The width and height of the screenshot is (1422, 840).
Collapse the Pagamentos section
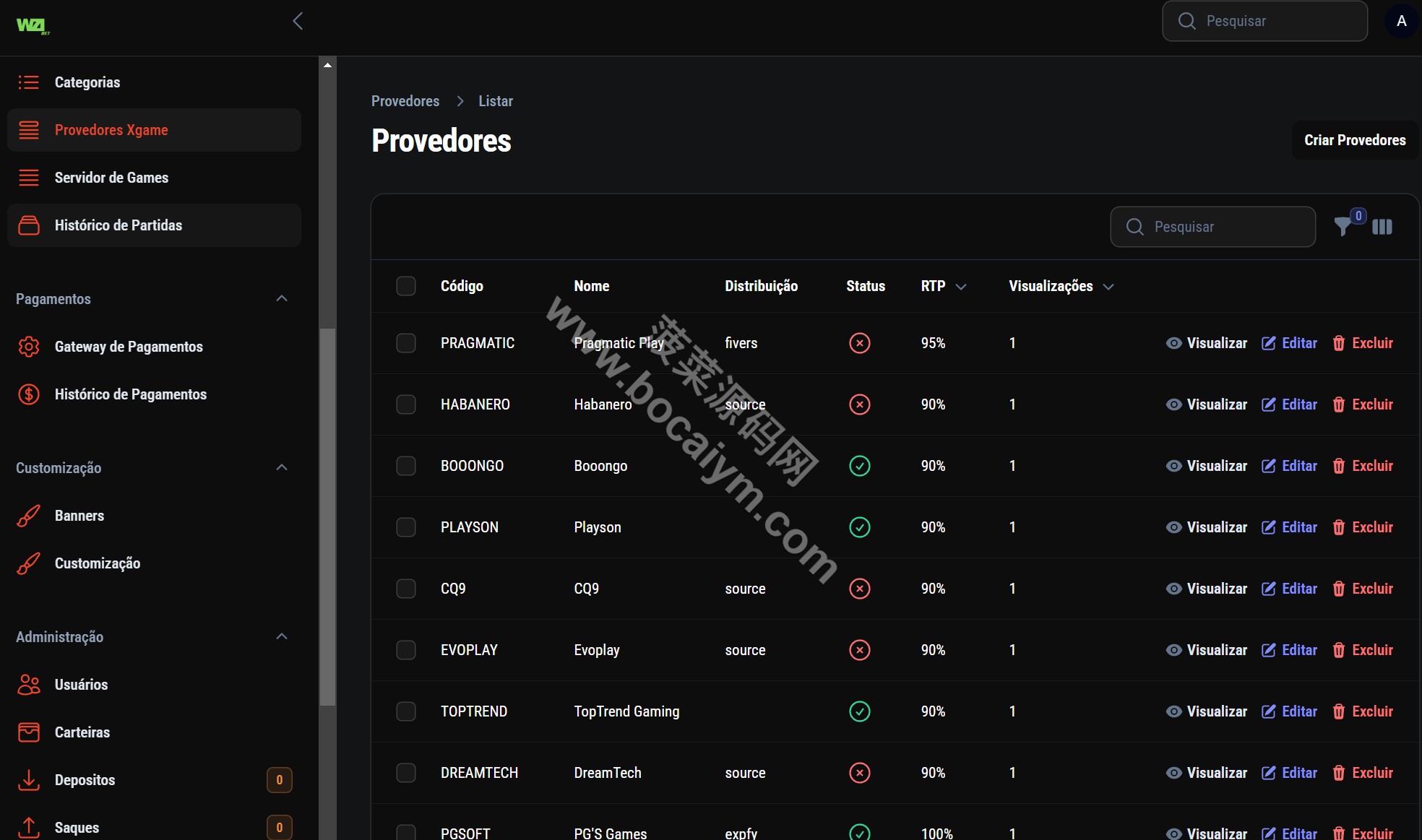point(282,298)
